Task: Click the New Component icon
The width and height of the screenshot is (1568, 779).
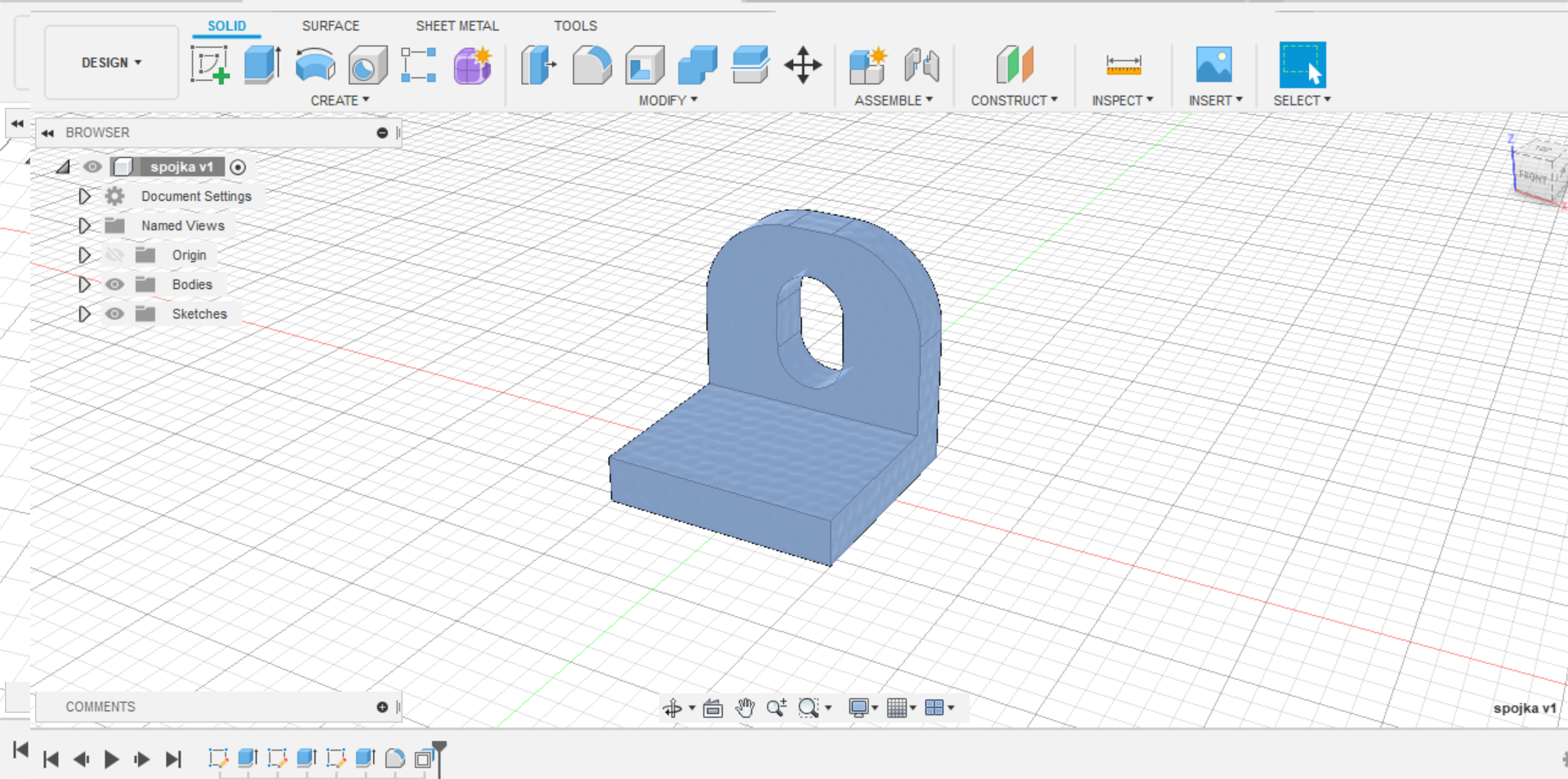Action: point(868,65)
